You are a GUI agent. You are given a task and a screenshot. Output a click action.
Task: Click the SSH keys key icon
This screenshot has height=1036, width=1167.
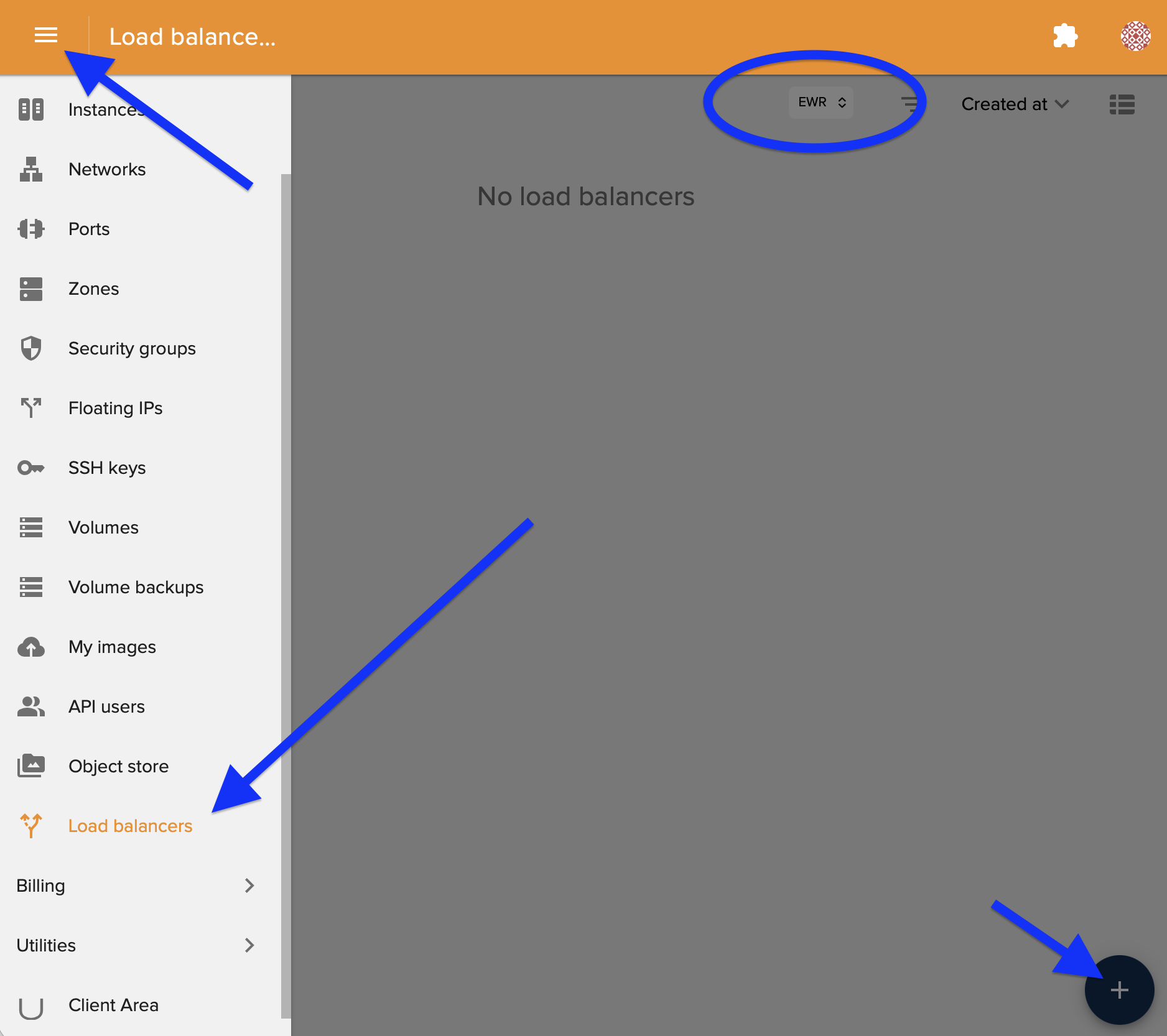click(30, 468)
